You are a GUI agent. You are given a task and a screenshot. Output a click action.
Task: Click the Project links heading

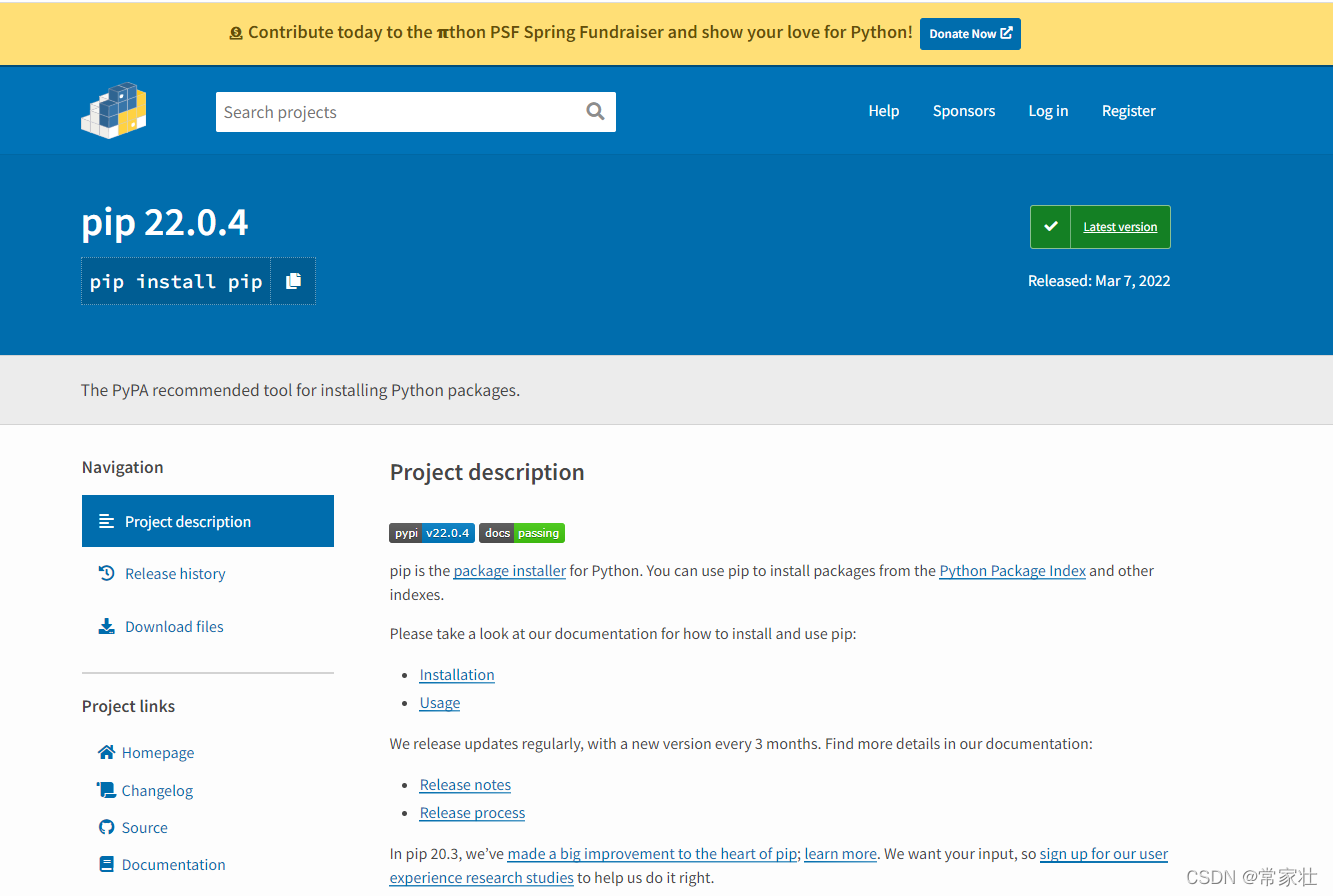click(128, 706)
